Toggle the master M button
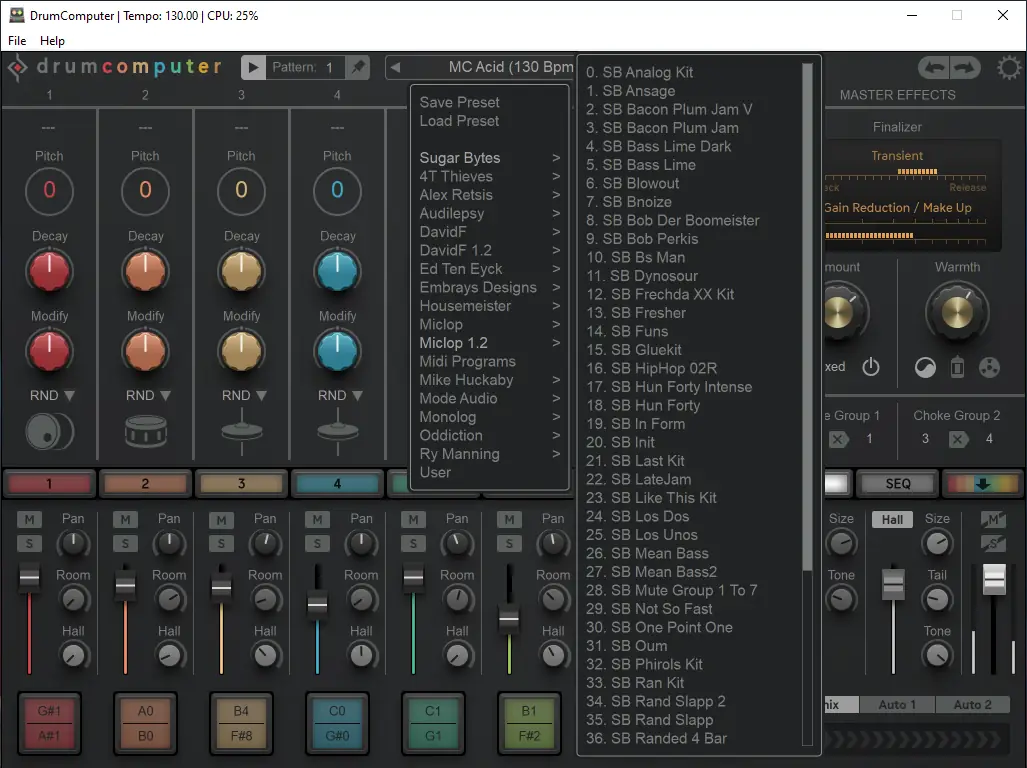1027x768 pixels. [993, 520]
